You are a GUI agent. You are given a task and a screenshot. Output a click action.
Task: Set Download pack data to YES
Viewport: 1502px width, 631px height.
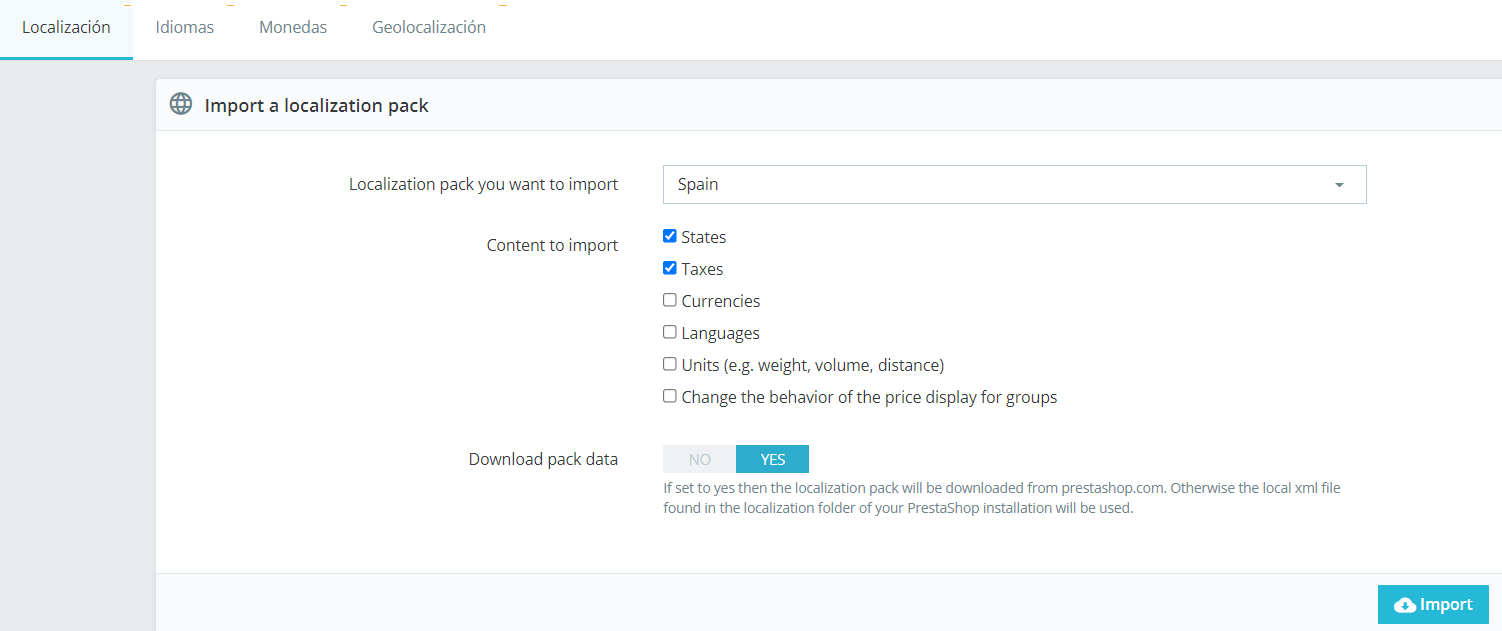(x=772, y=459)
